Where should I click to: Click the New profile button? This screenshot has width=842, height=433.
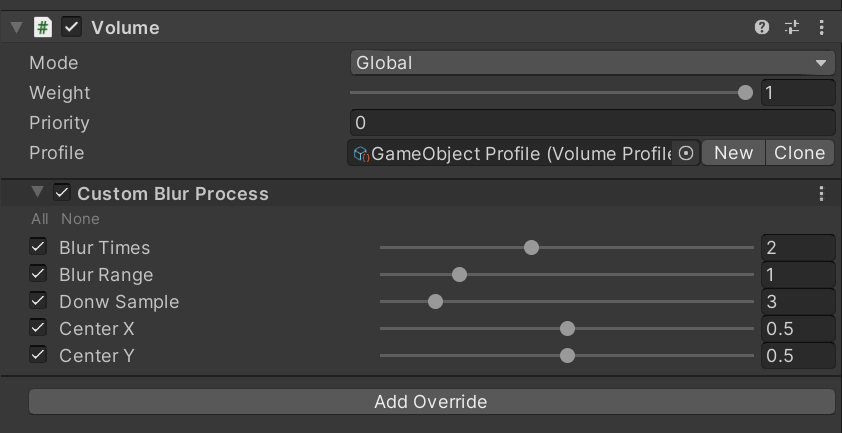pyautogui.click(x=733, y=153)
